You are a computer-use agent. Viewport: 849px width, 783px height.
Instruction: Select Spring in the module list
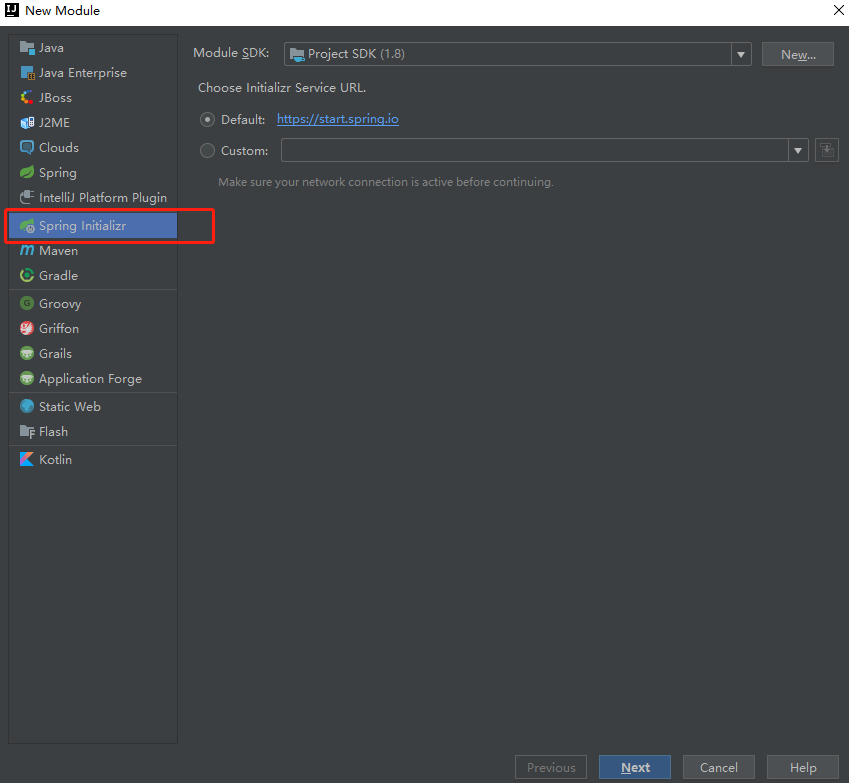pos(93,172)
